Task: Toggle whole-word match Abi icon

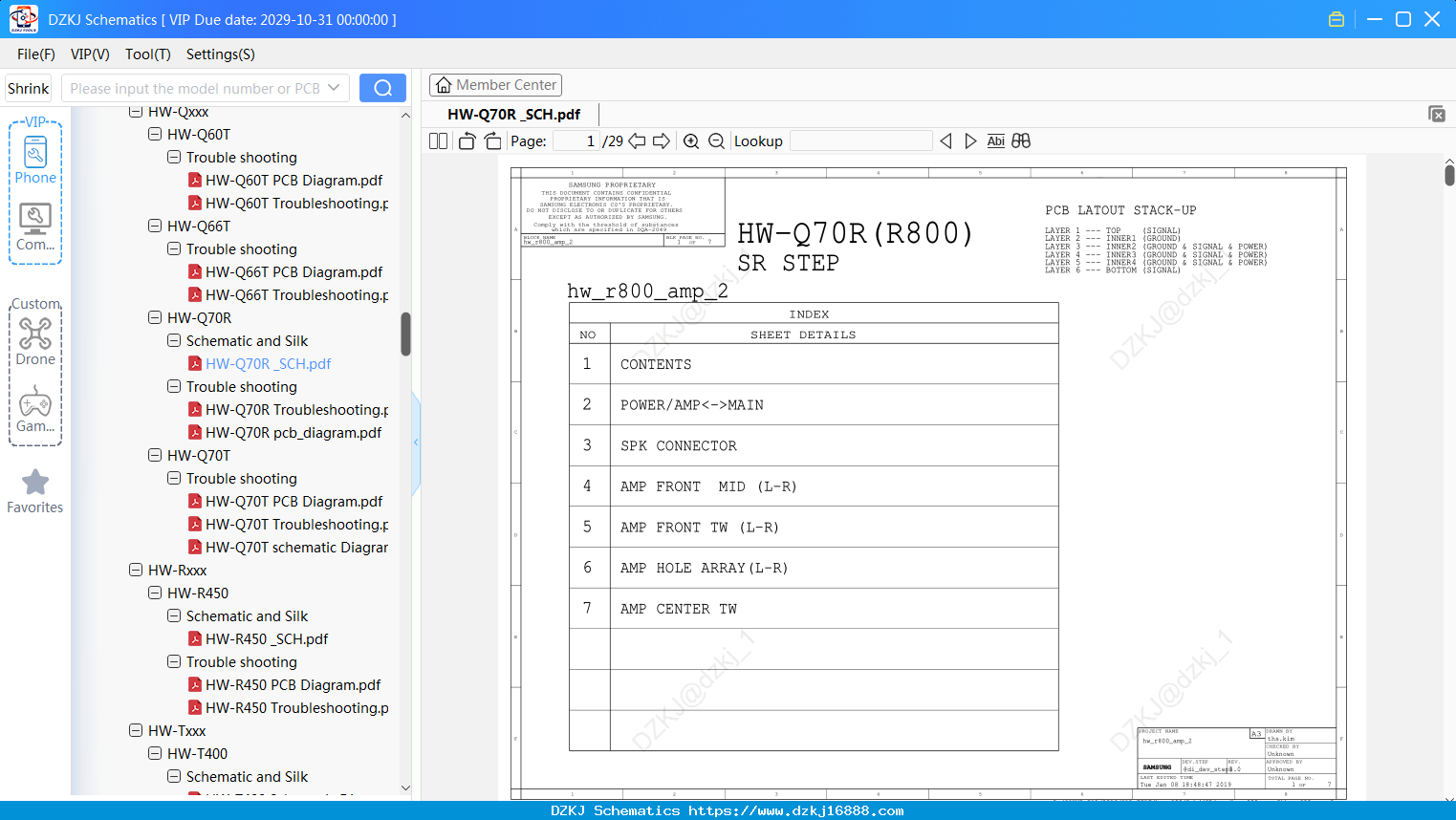Action: point(995,141)
